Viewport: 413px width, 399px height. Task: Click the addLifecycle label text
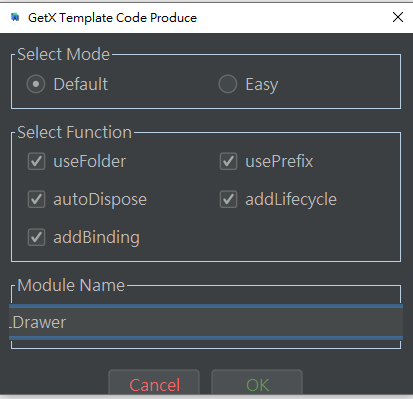tap(291, 200)
